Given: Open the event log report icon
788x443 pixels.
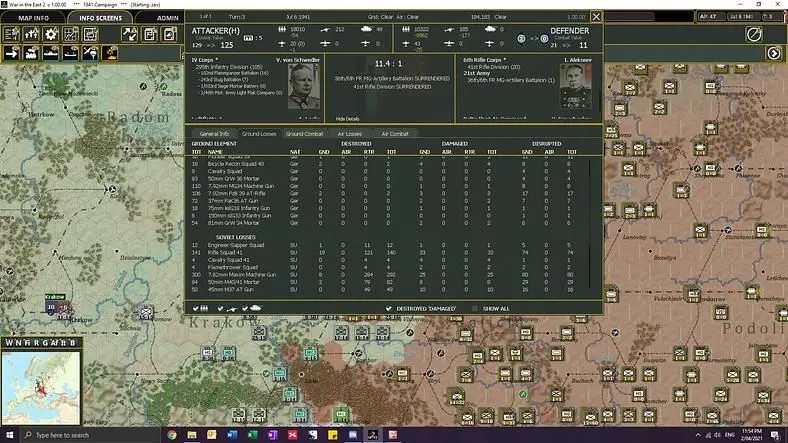Looking at the screenshot, I should point(150,34).
